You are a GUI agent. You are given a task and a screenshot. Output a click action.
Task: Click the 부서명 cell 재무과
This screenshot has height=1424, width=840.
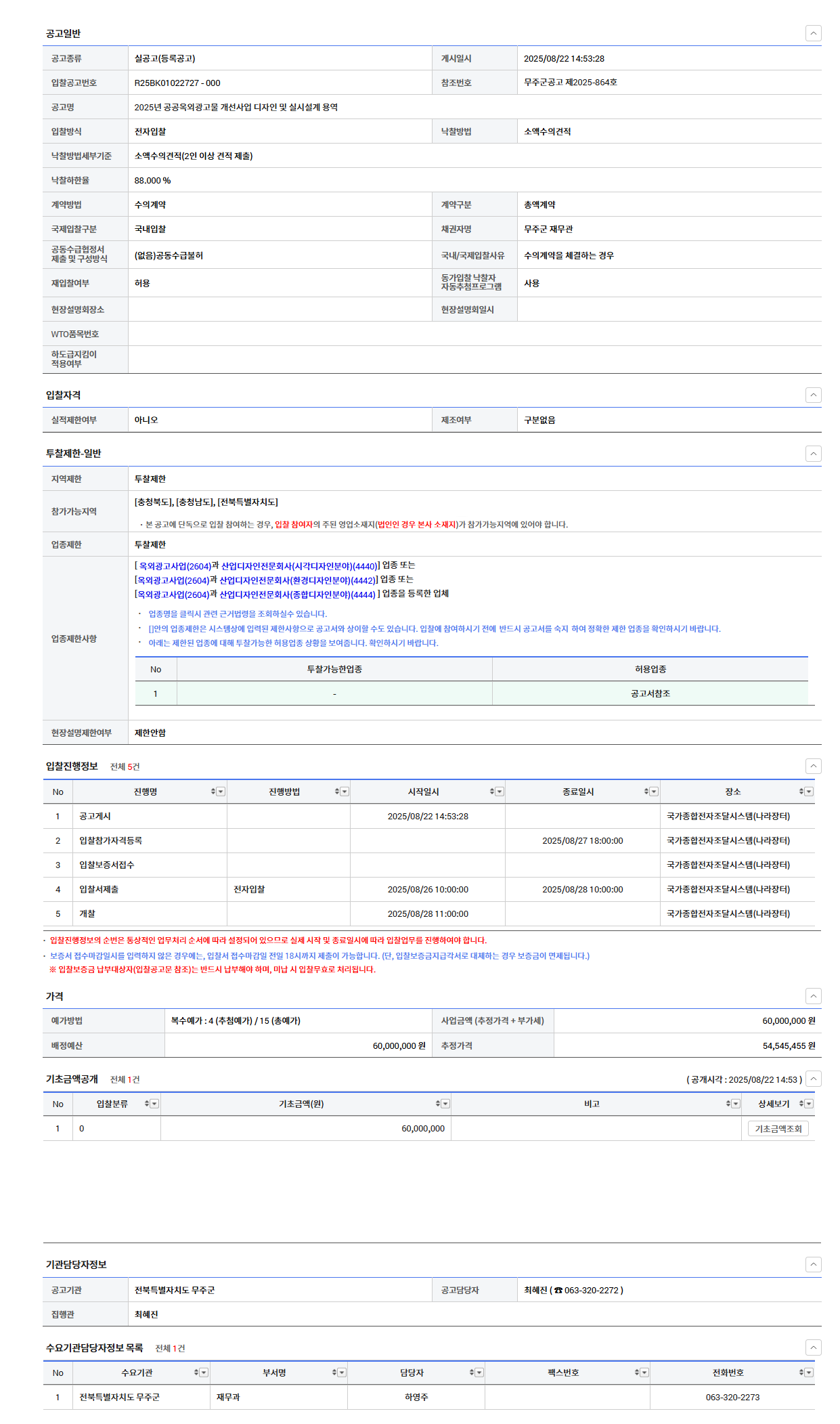tap(228, 1397)
